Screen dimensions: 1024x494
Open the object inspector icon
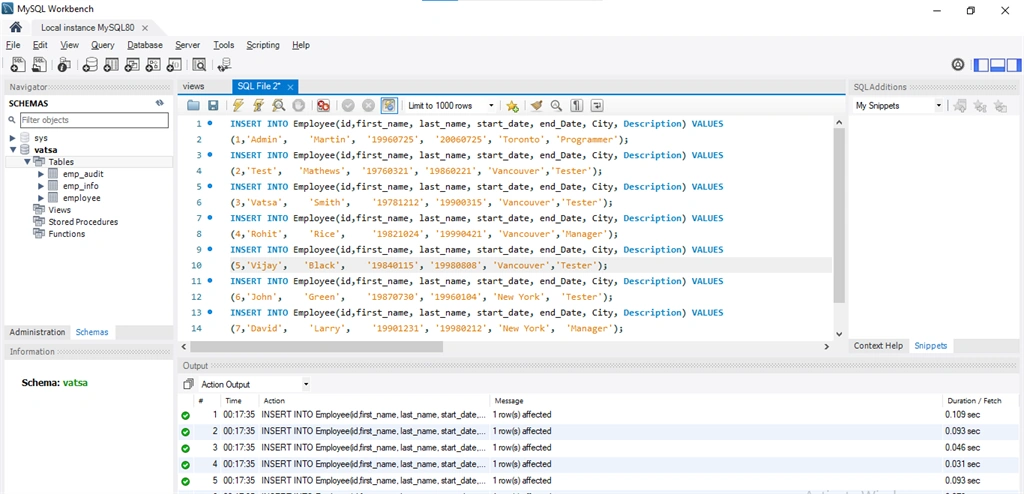point(64,64)
